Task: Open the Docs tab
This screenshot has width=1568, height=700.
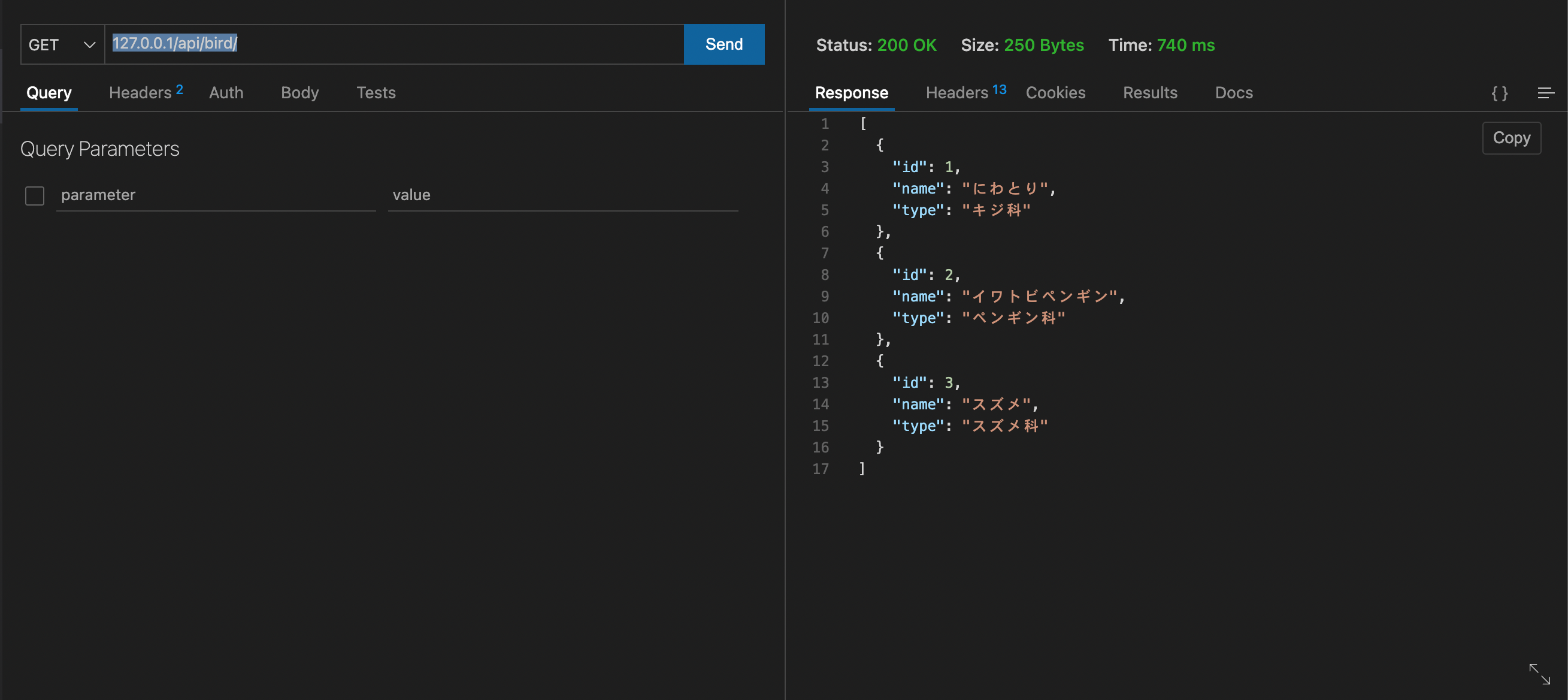Action: coord(1233,93)
